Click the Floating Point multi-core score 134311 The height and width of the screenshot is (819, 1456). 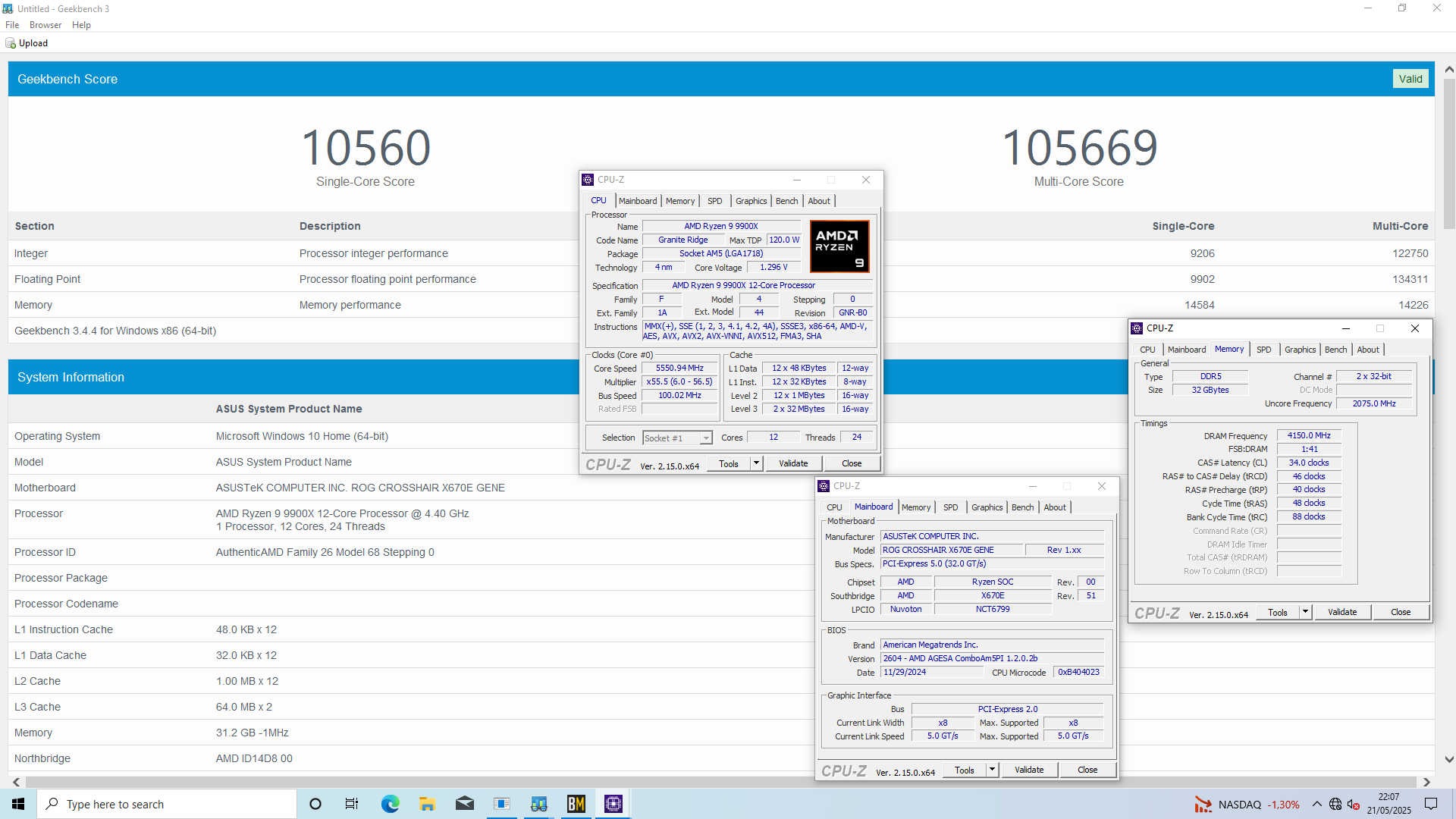click(x=1410, y=279)
